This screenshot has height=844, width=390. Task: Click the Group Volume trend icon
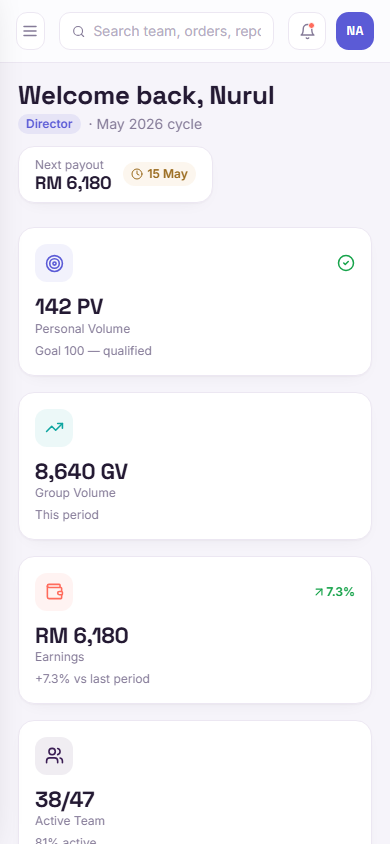(x=54, y=428)
